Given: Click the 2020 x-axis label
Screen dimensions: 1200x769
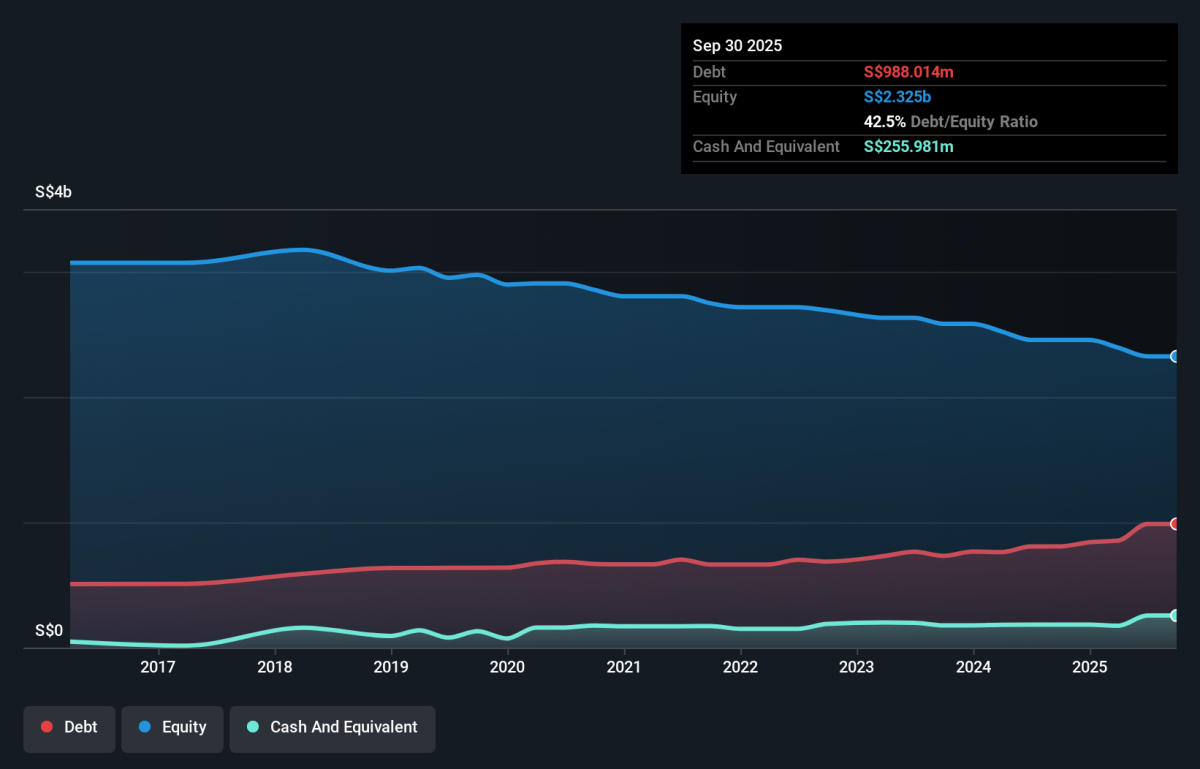Looking at the screenshot, I should click(x=508, y=667).
